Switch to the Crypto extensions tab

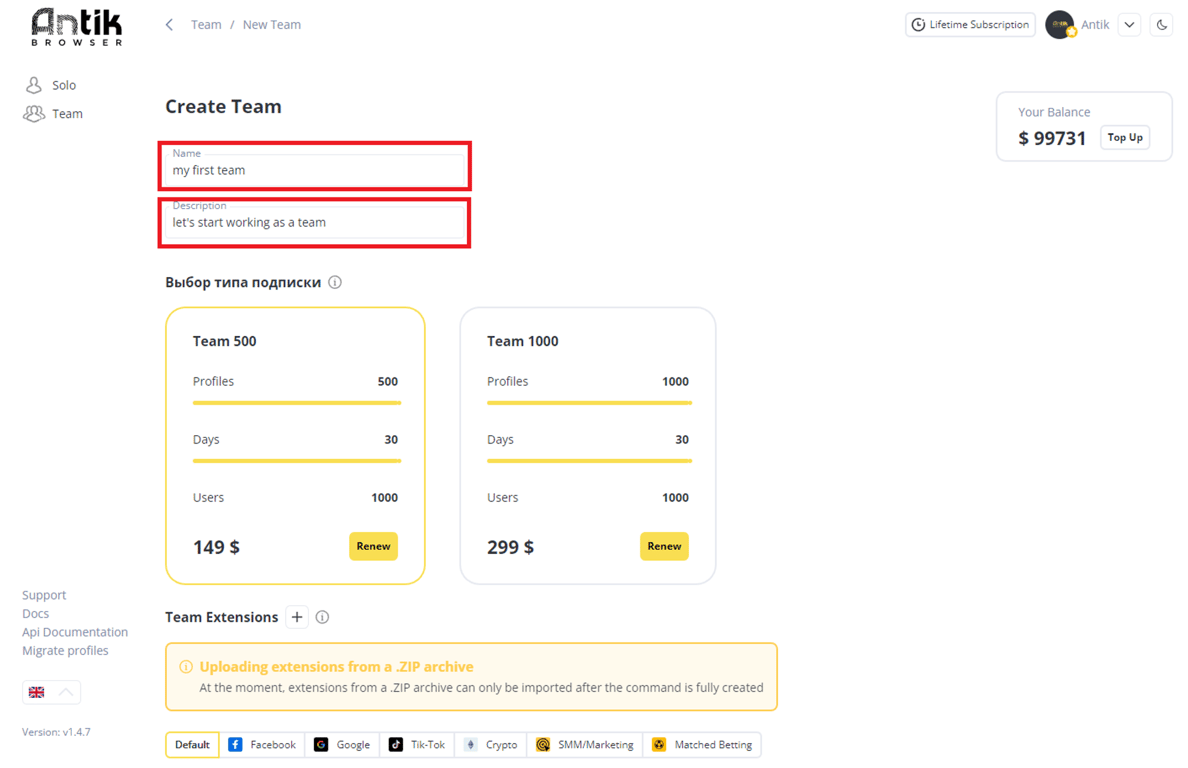click(x=491, y=745)
